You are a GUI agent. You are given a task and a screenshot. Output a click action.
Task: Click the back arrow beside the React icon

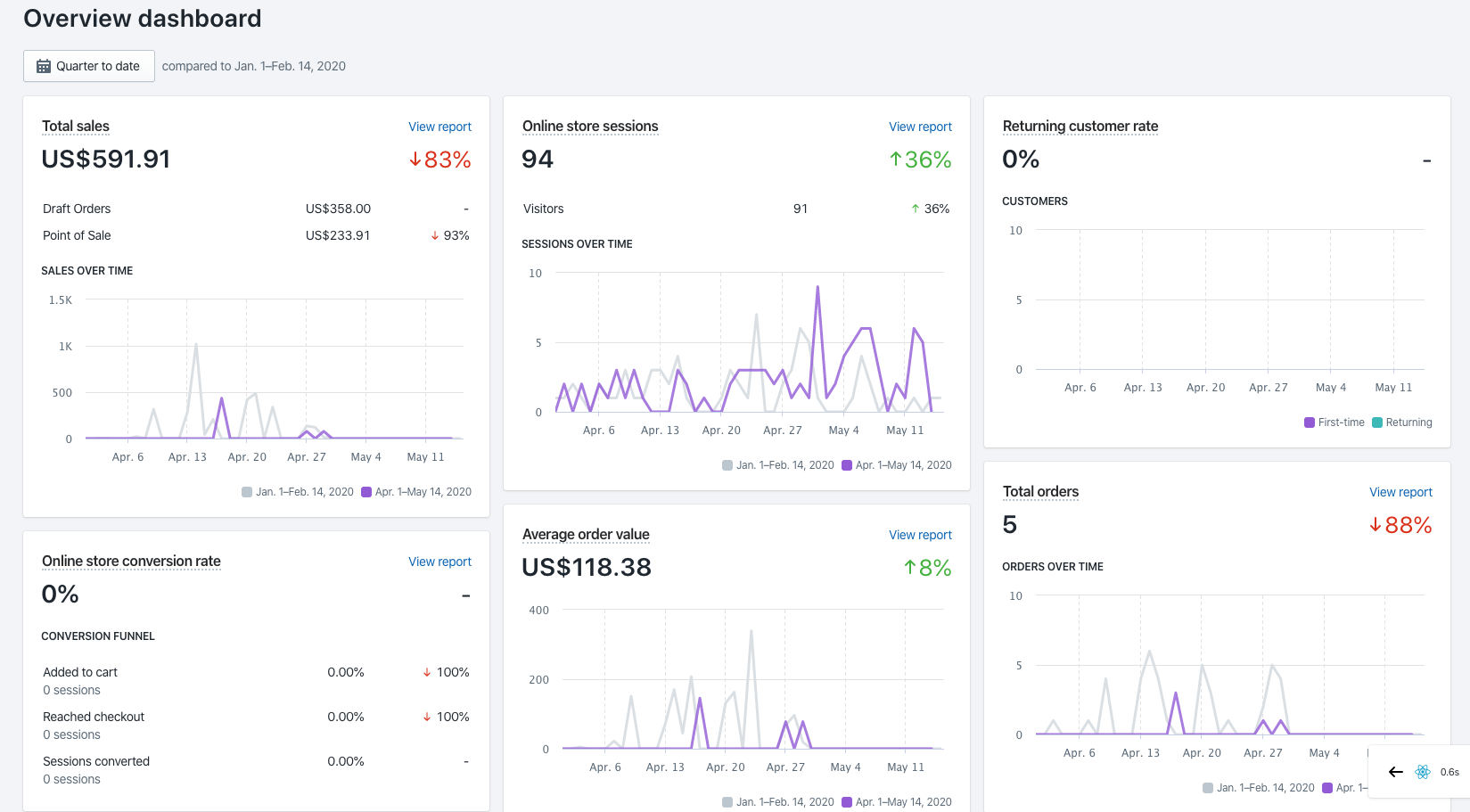[x=1396, y=772]
